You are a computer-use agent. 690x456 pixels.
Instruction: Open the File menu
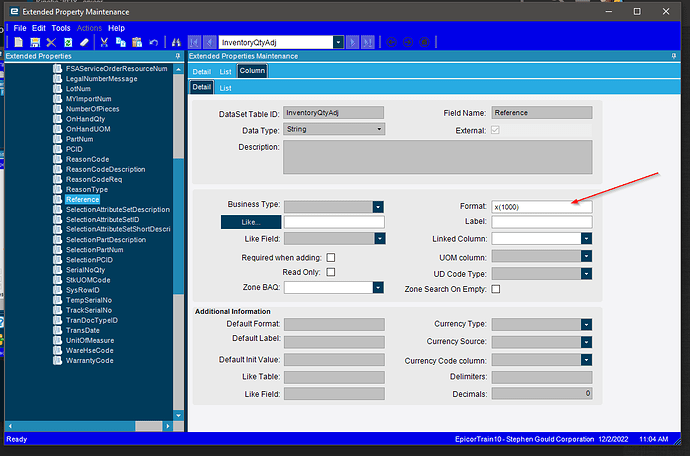(20, 28)
